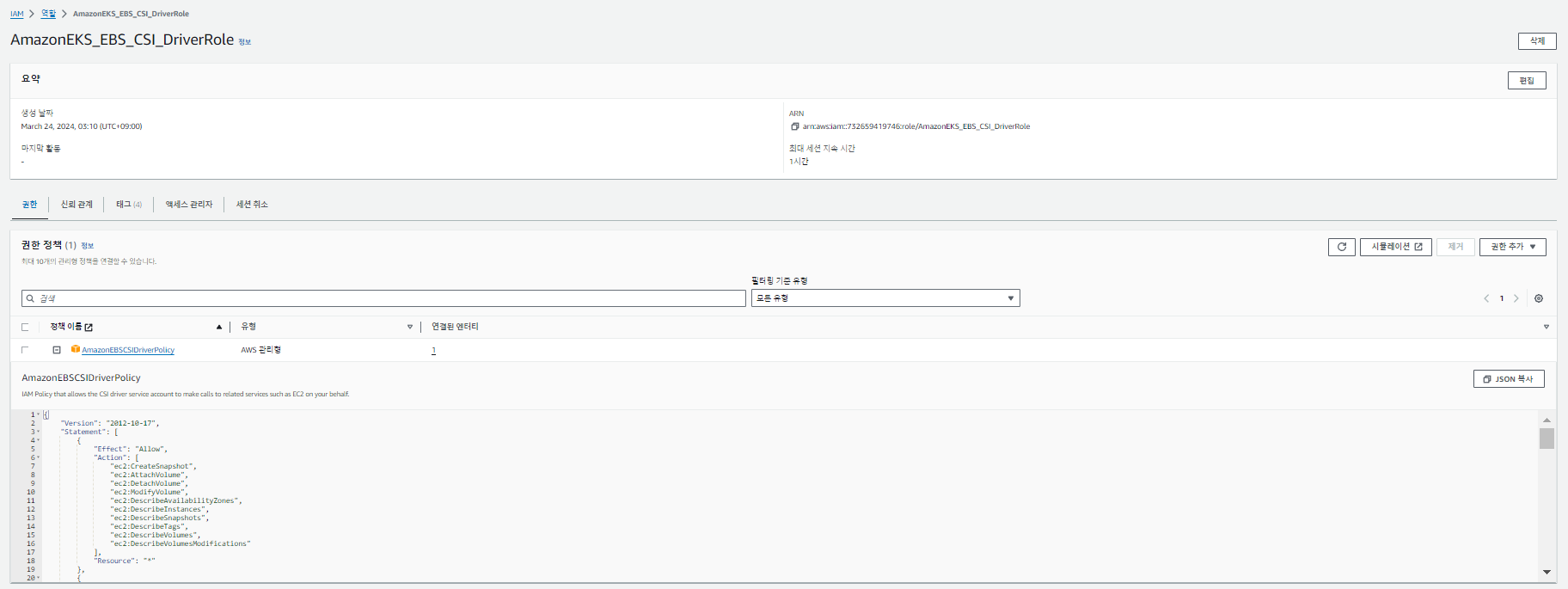The image size is (1568, 589).
Task: Click the "ec2:AttachVolume" line in JSON
Action: pyautogui.click(x=149, y=475)
